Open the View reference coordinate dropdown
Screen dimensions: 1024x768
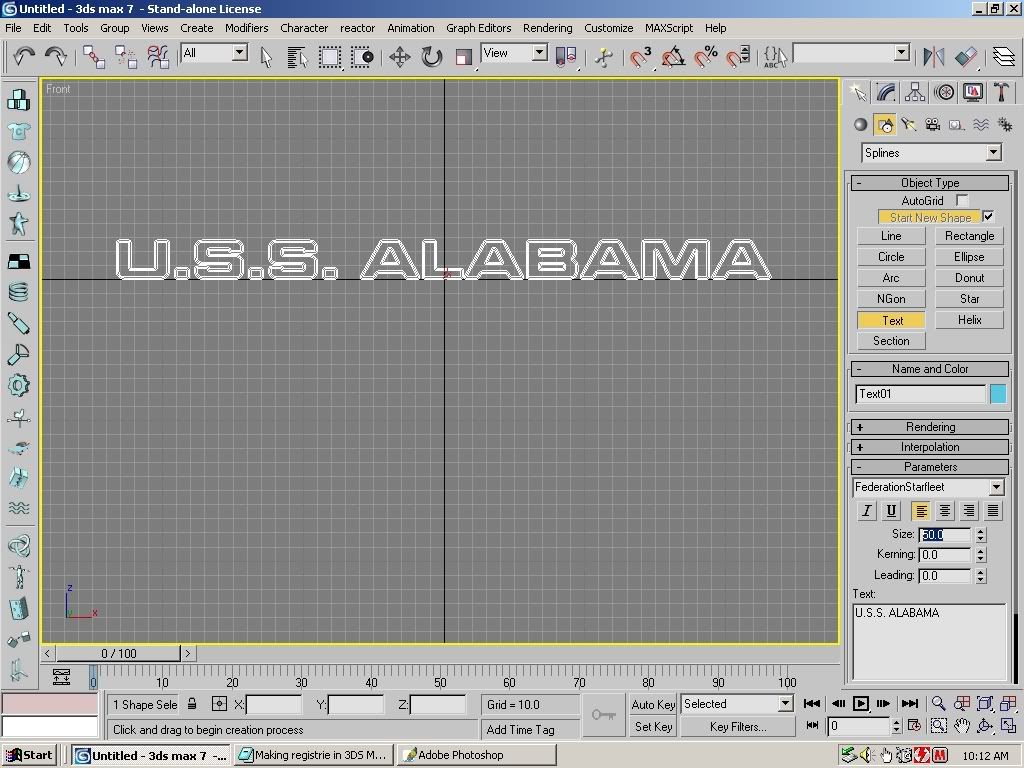coord(539,52)
